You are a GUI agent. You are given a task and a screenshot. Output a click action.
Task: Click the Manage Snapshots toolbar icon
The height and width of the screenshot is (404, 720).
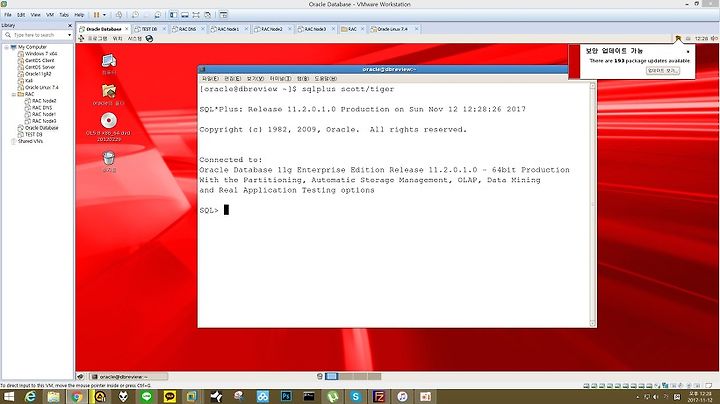pyautogui.click(x=158, y=15)
